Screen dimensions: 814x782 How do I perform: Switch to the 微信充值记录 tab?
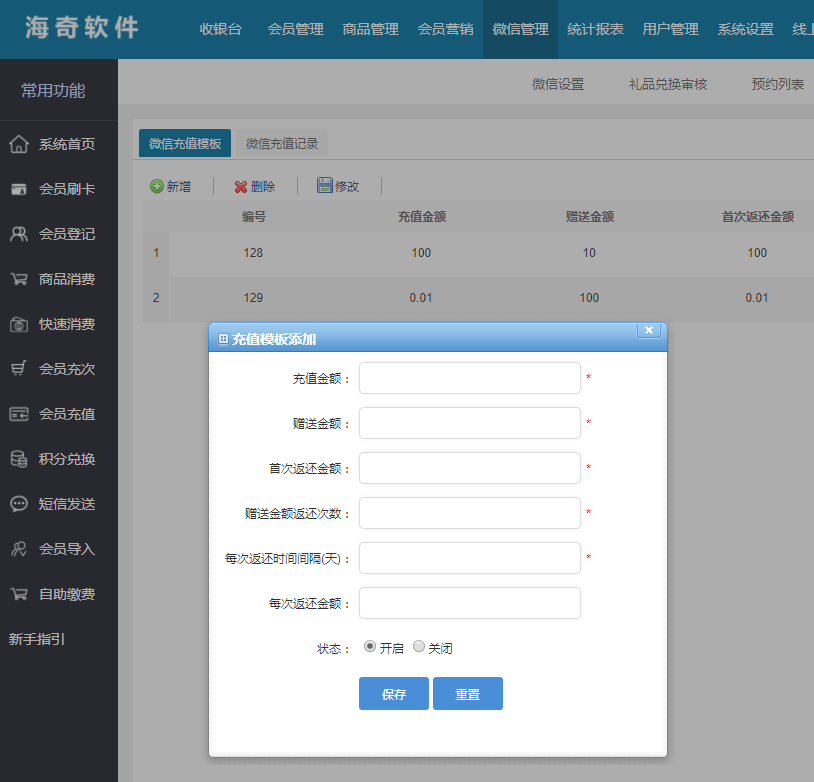pyautogui.click(x=282, y=143)
